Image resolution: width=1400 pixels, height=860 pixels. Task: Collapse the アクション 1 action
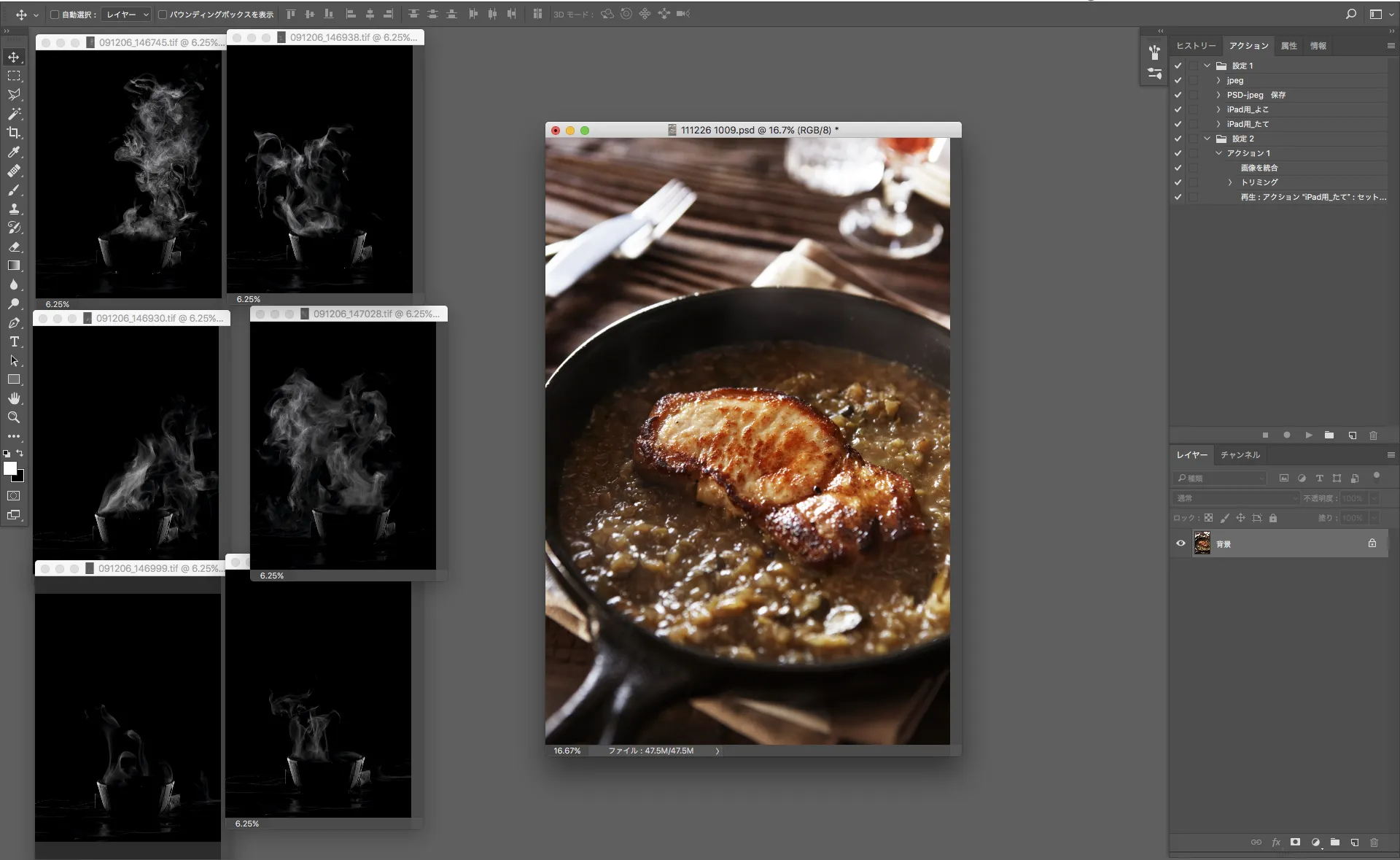coord(1218,153)
